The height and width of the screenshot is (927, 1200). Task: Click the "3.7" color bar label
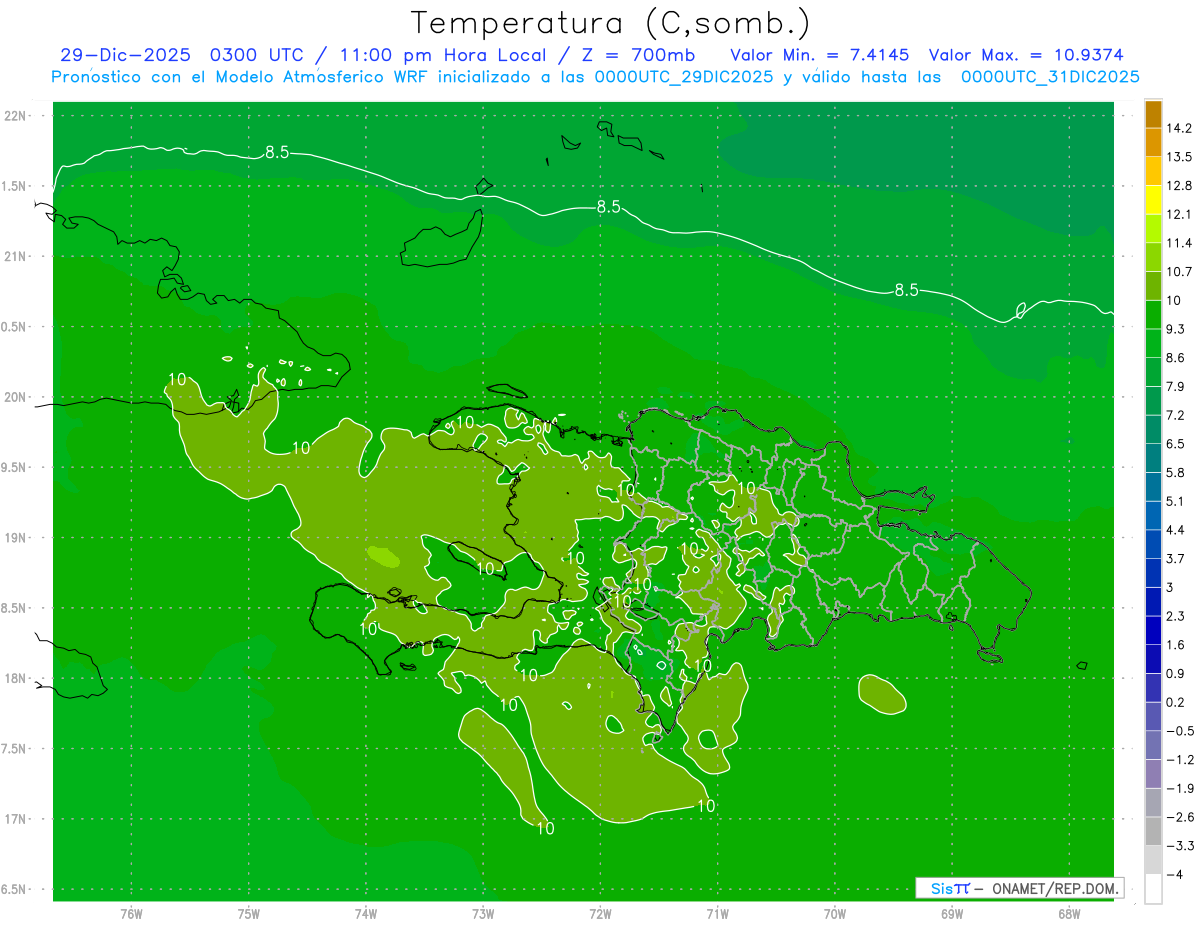[1176, 558]
